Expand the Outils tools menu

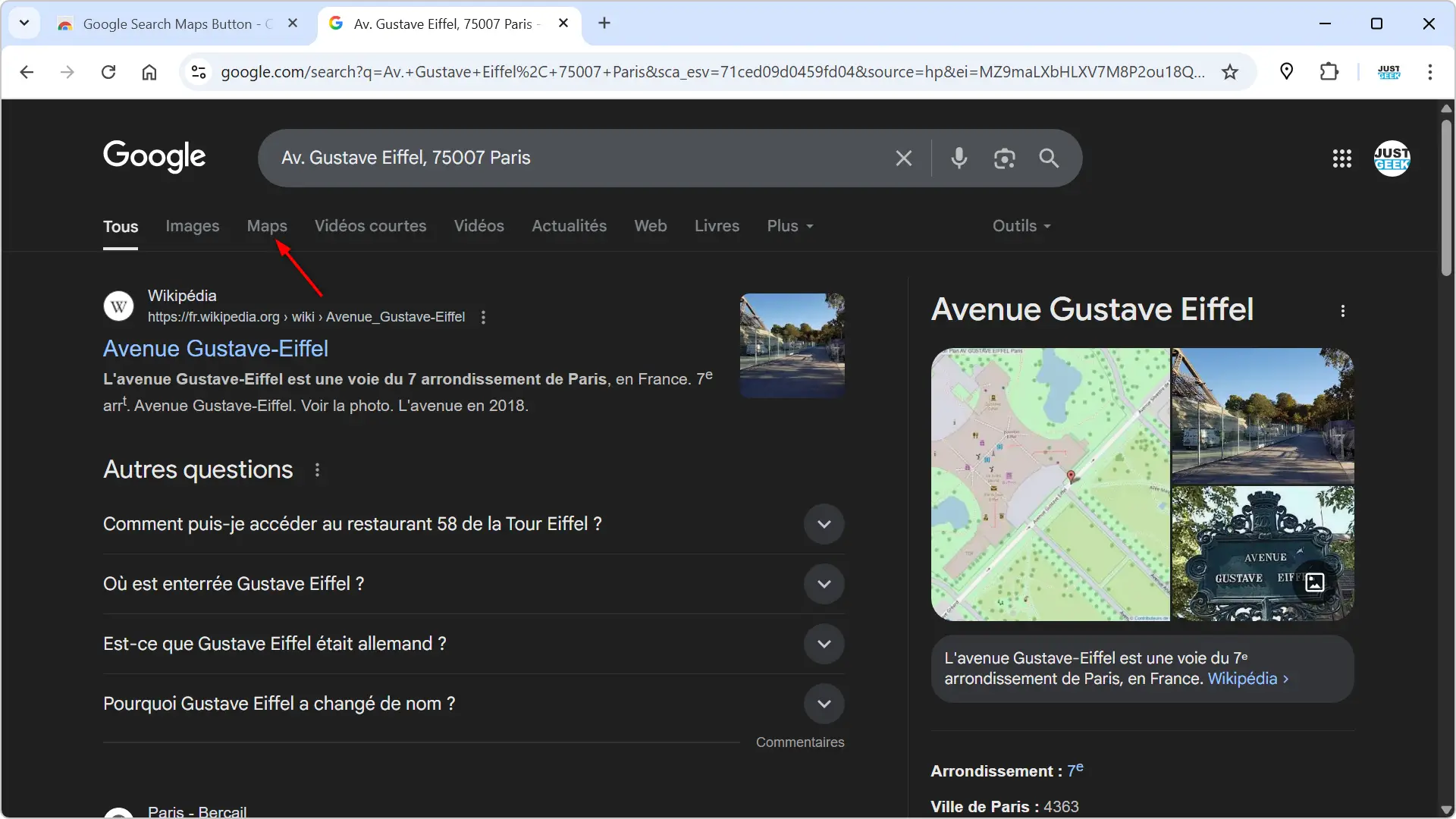(x=1022, y=226)
